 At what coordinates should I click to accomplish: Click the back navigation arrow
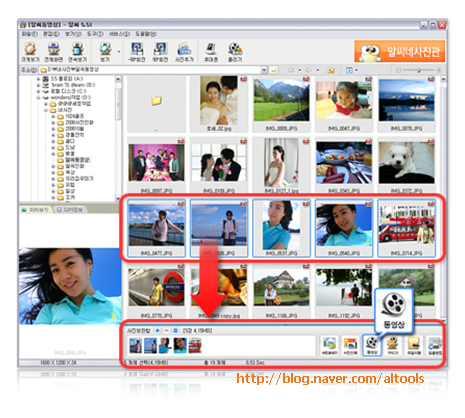(291, 70)
